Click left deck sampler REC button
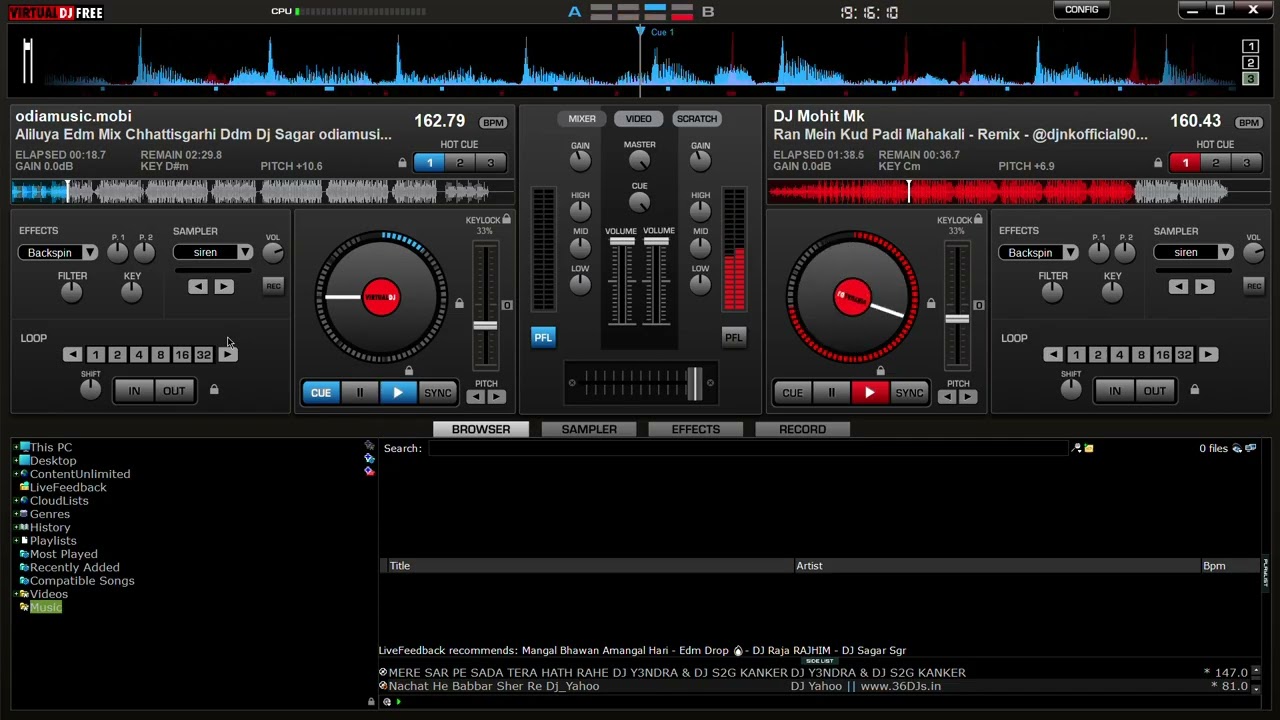 point(273,287)
